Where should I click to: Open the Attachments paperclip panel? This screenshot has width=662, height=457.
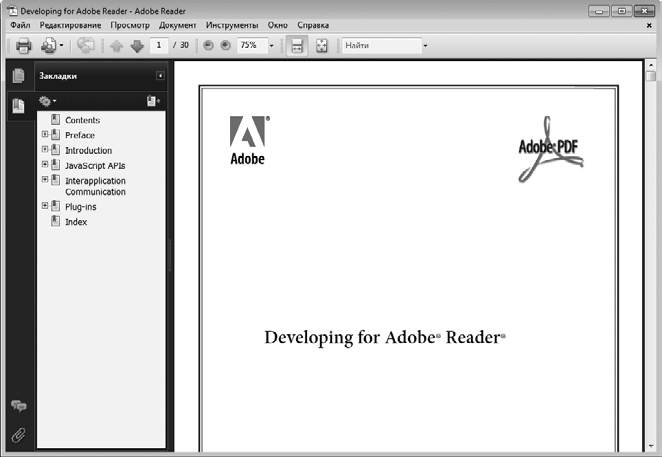[x=18, y=435]
